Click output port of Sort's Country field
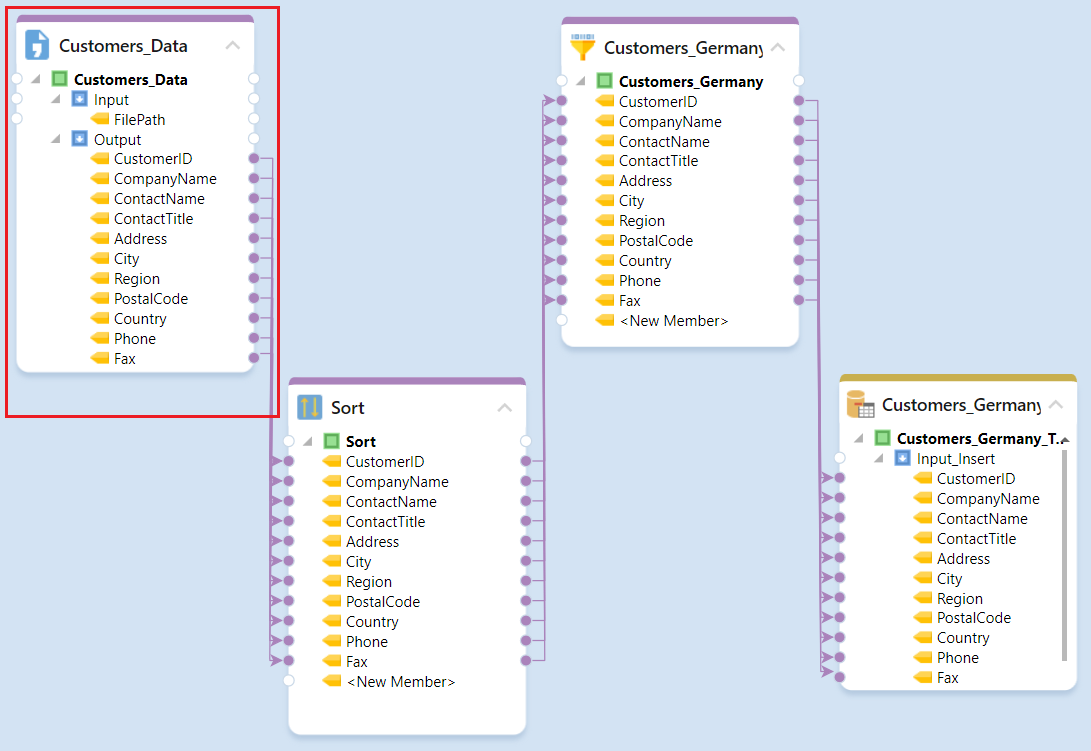This screenshot has height=751, width=1091. point(526,621)
